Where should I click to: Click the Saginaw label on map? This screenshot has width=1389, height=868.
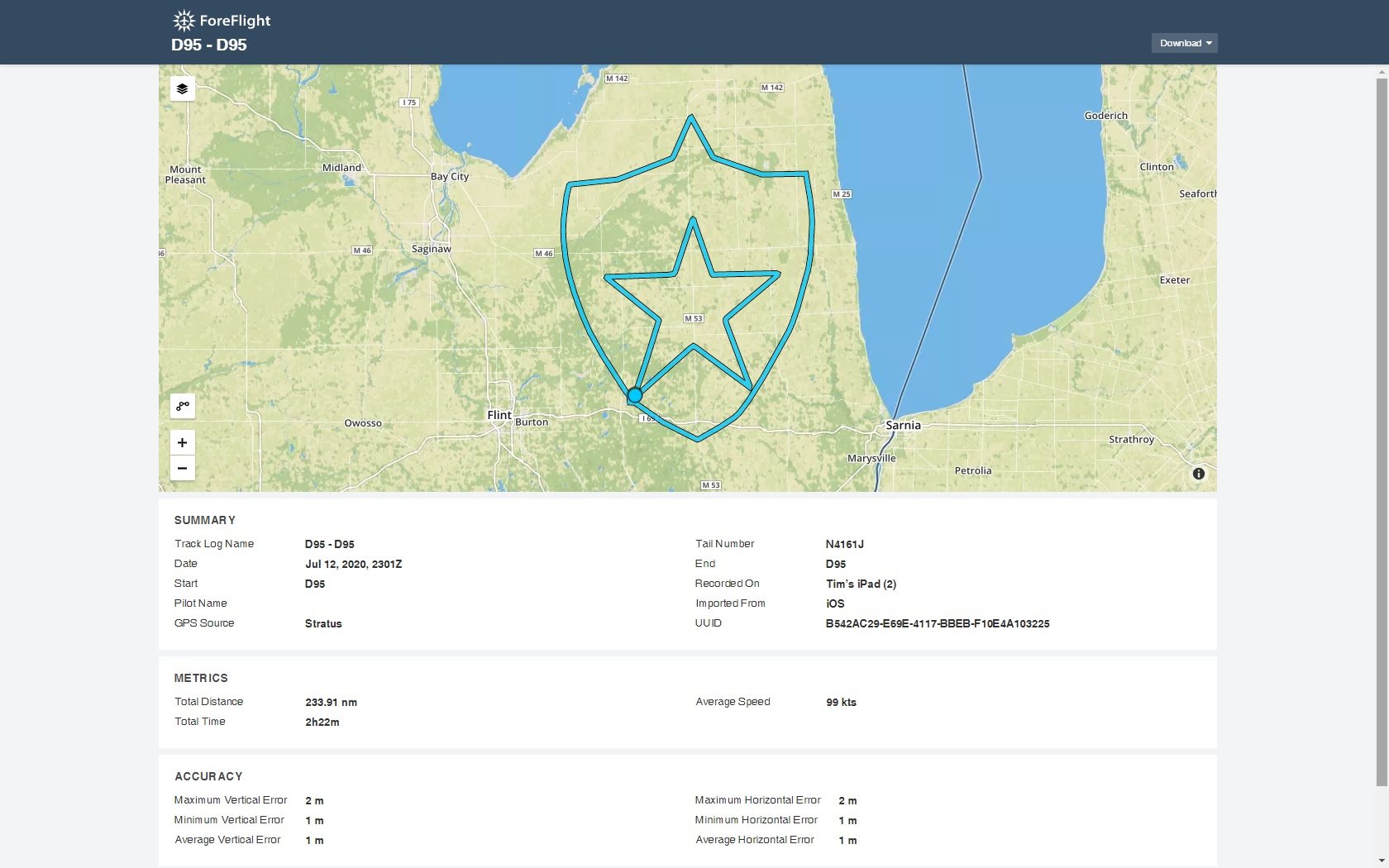point(431,248)
